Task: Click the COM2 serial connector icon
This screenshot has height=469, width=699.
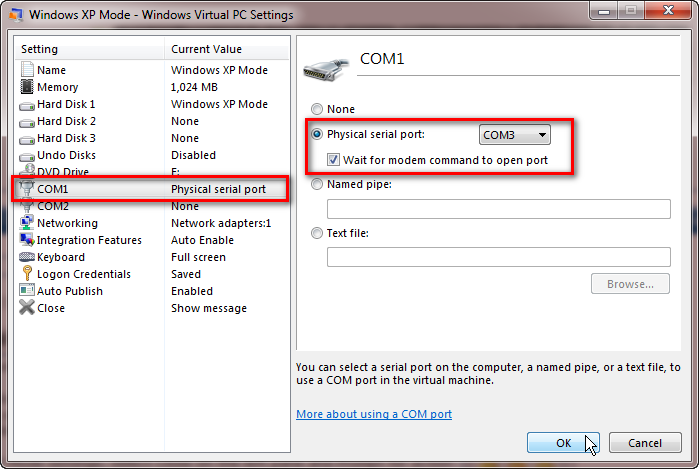Action: [x=27, y=206]
